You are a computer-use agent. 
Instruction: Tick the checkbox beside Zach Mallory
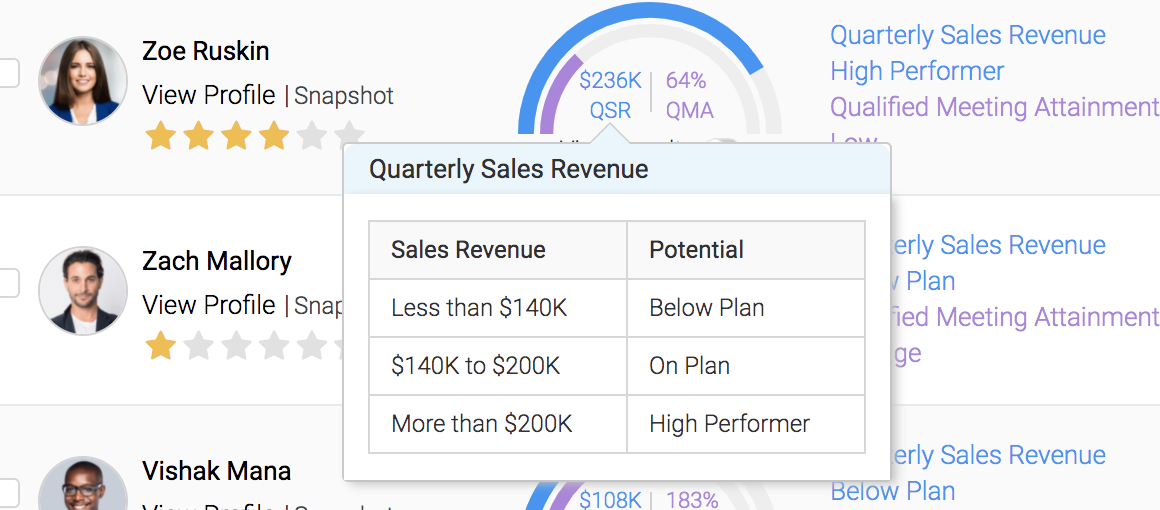8,283
